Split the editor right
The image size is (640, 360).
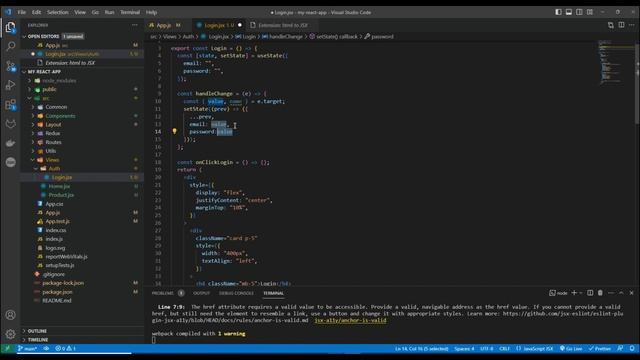coord(621,25)
